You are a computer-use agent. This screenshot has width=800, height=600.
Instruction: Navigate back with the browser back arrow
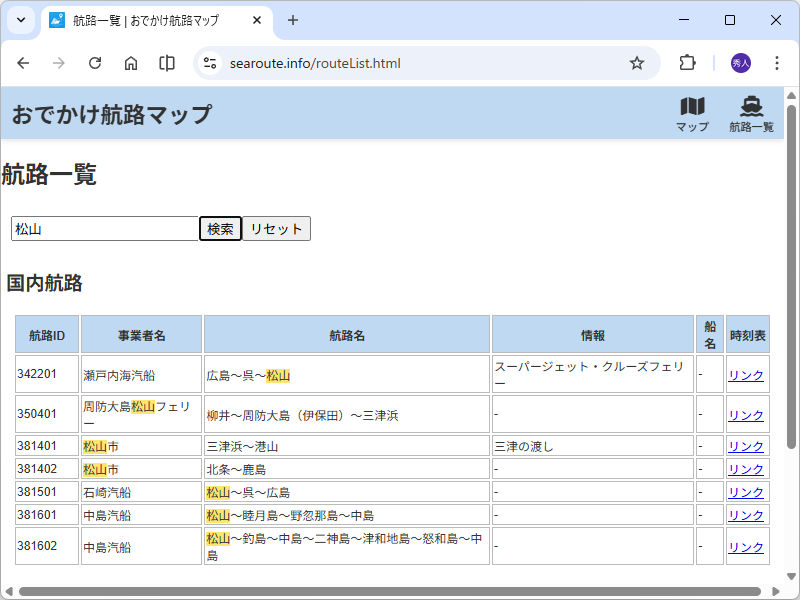23,63
